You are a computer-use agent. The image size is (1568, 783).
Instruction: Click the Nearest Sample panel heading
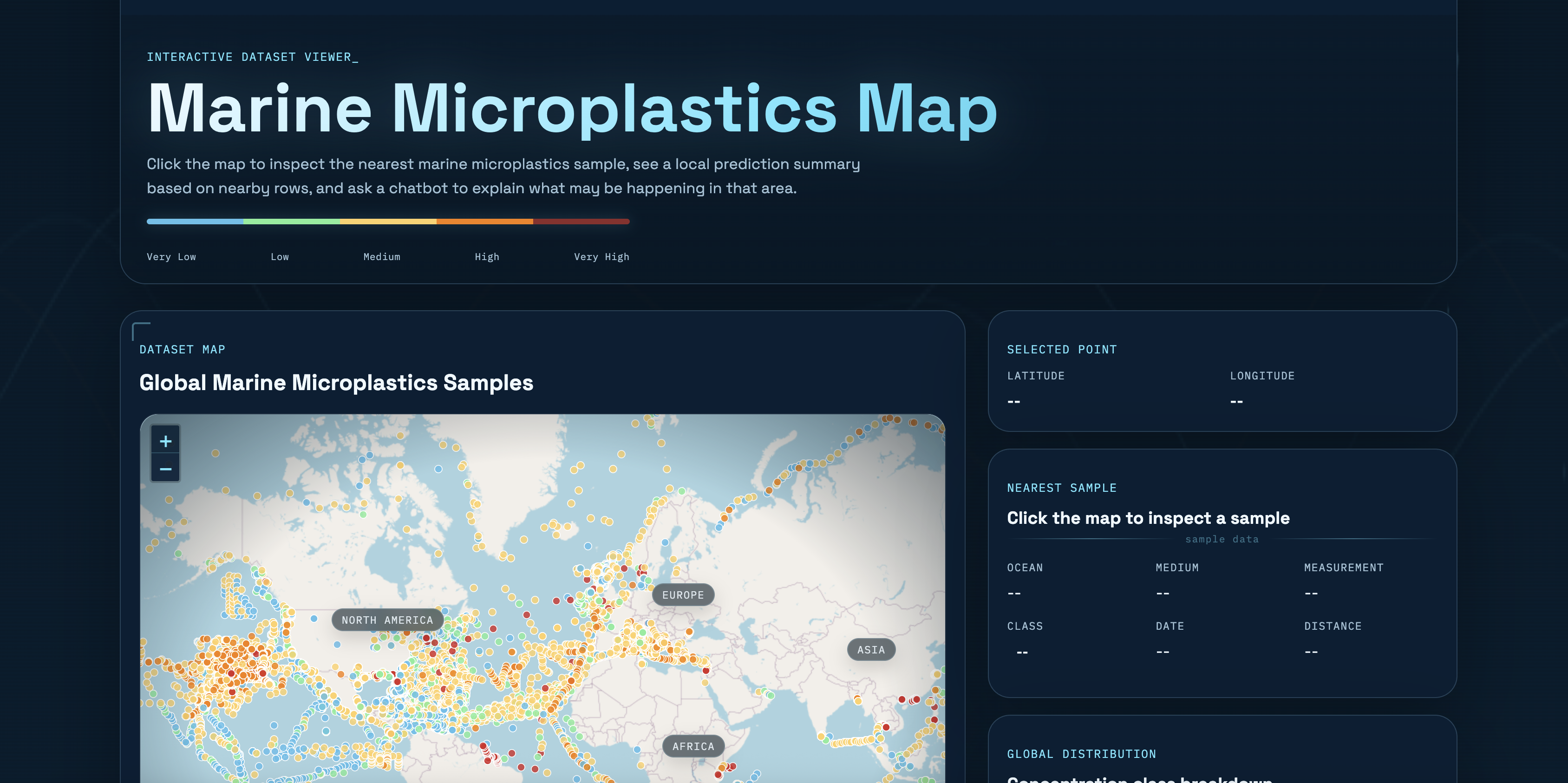pyautogui.click(x=1061, y=488)
